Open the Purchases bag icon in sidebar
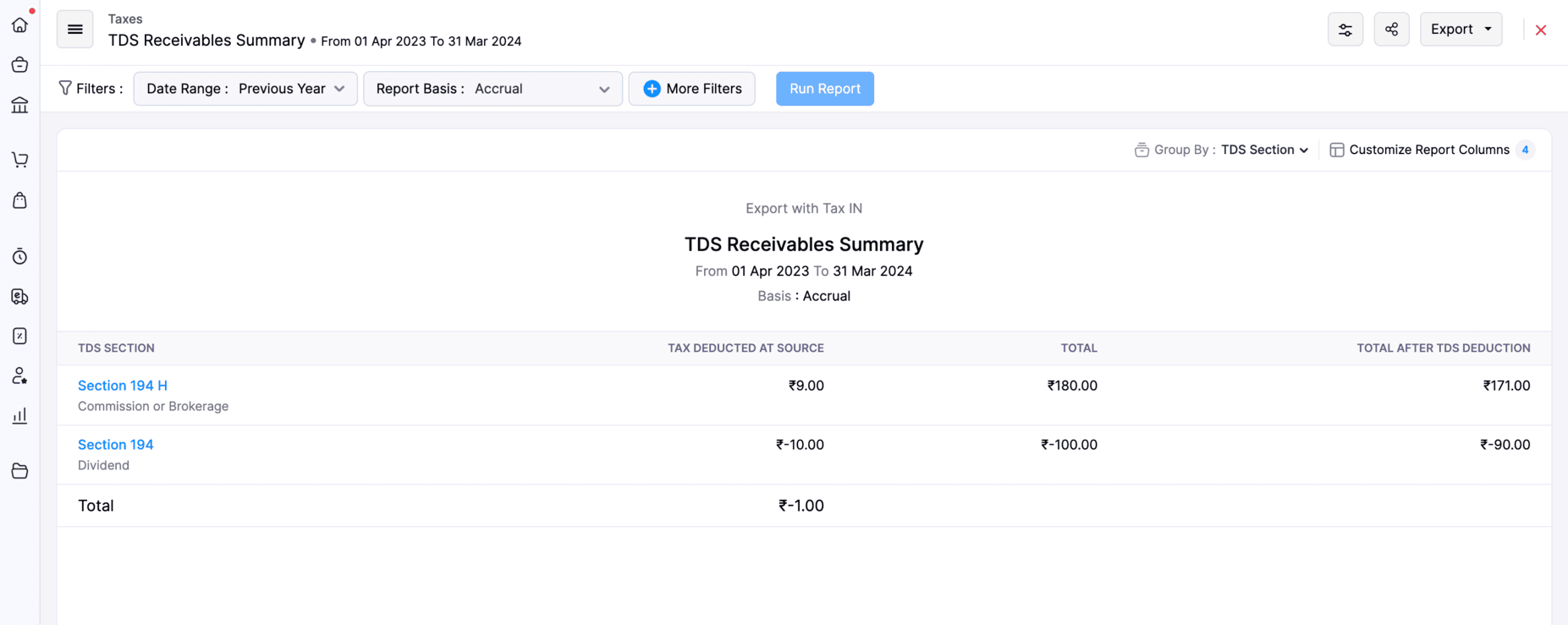Viewport: 1568px width, 625px height. pos(19,200)
